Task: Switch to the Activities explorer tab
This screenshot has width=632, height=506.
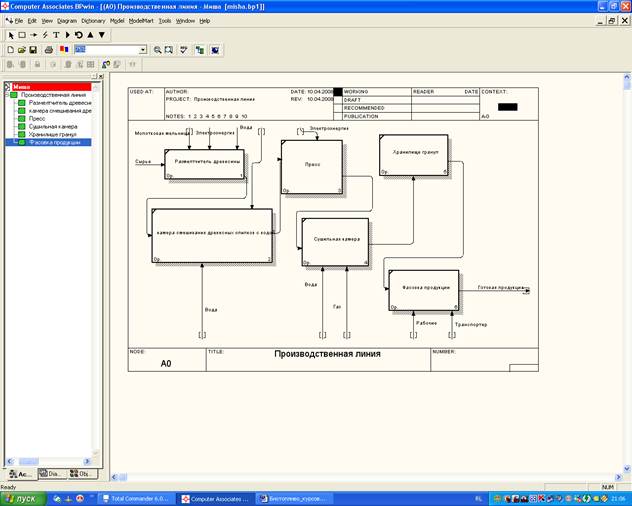Action: 21,474
